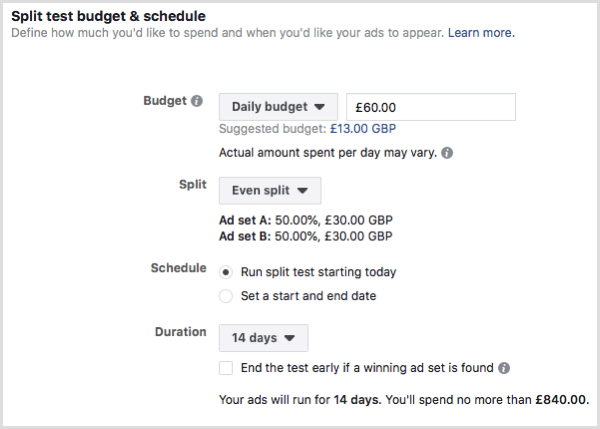Click the £60.00 budget amount field
This screenshot has height=429, width=600.
(x=431, y=107)
